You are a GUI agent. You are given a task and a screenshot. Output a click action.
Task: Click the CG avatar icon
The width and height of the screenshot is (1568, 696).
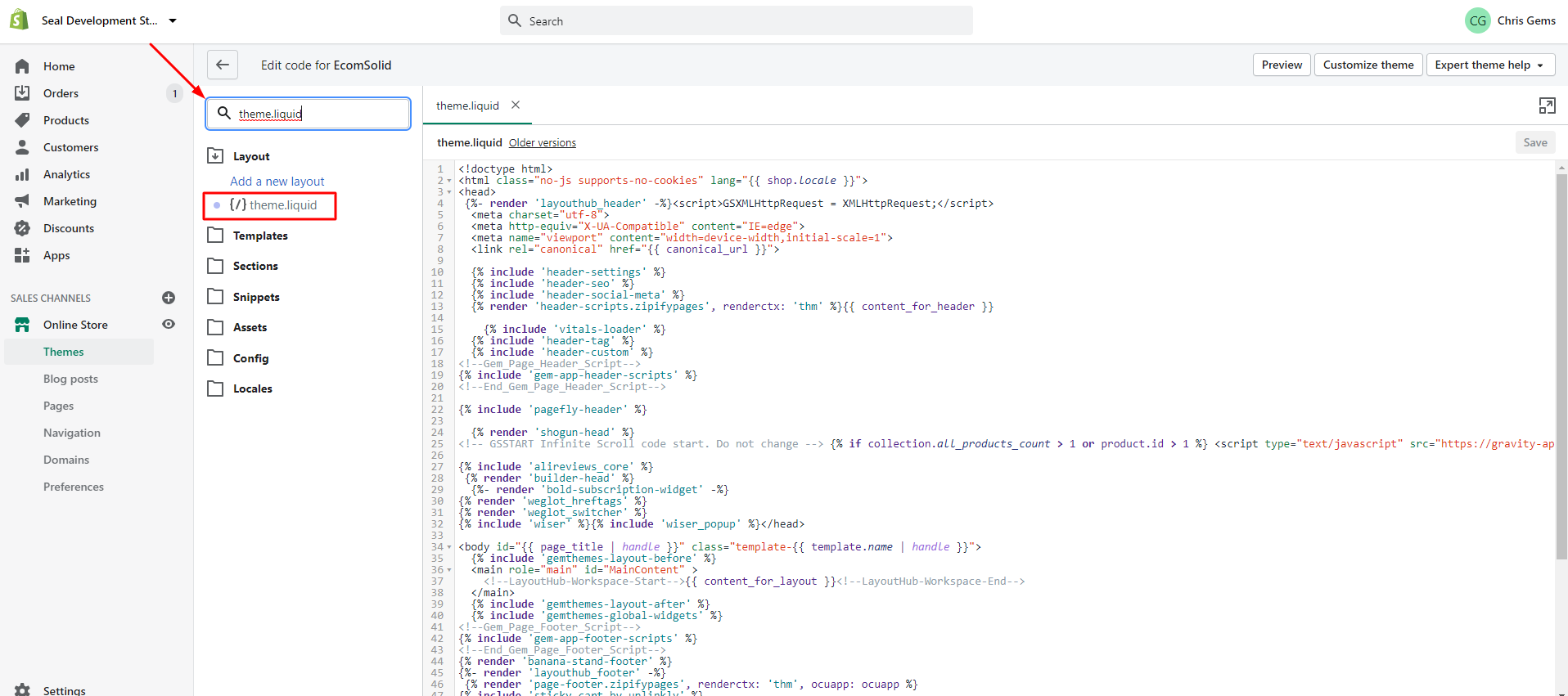1477,20
